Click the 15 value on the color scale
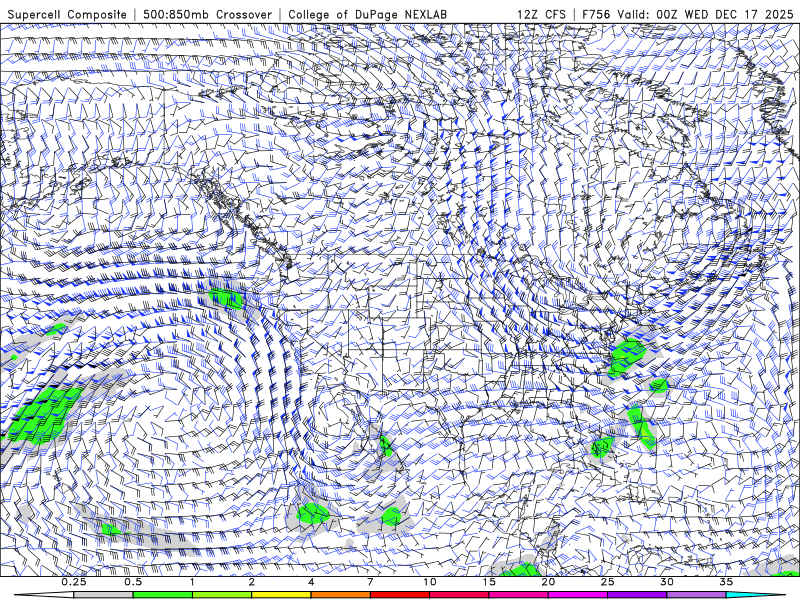This screenshot has width=800, height=600. click(x=489, y=582)
